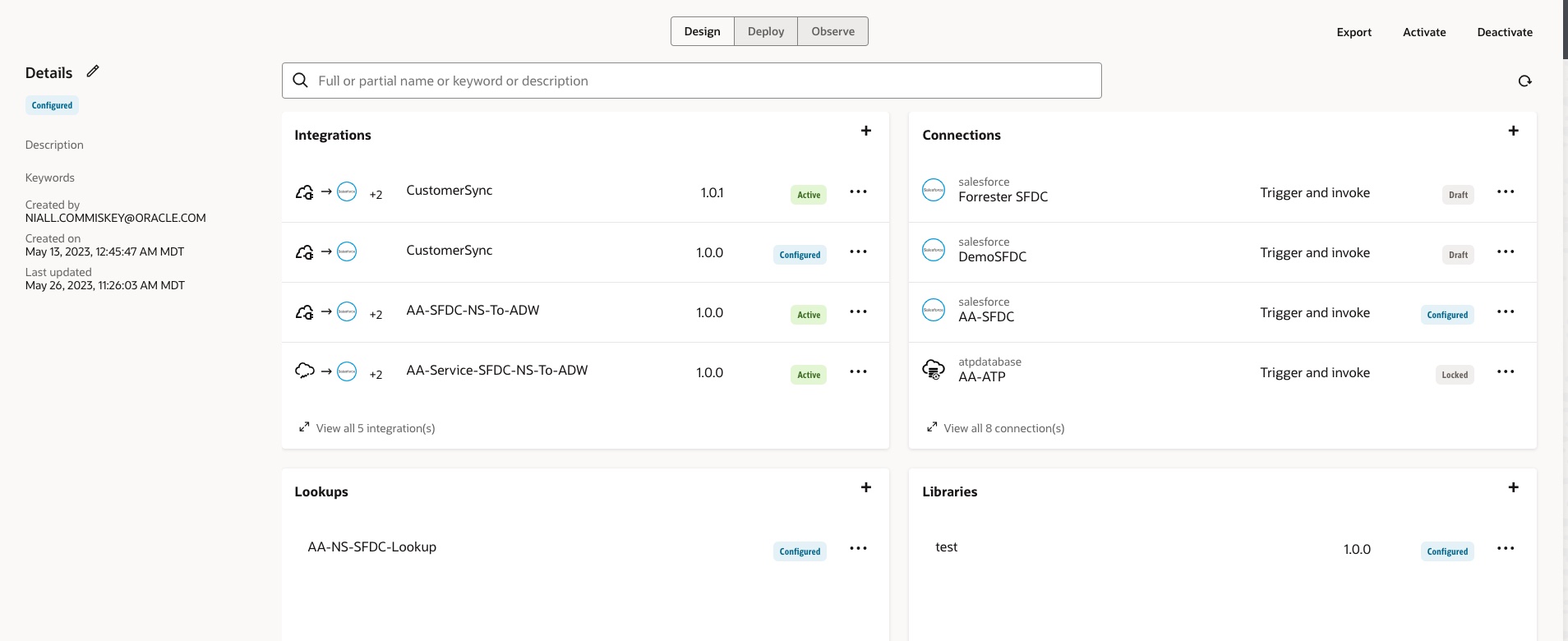Open the Forrester SFDC connection

[1003, 196]
